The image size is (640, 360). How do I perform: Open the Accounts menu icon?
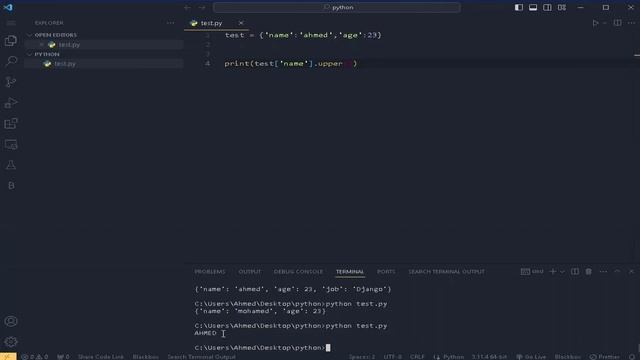pos(11,321)
